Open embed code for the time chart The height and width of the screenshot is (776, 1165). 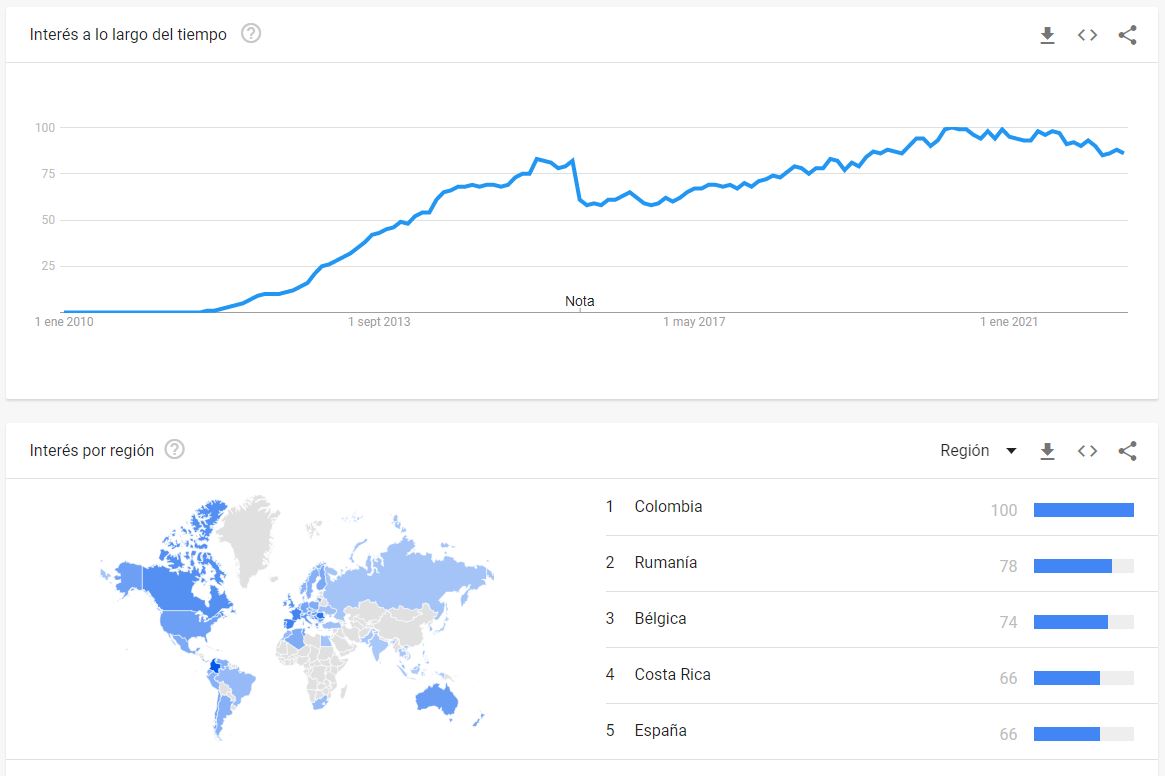(1087, 35)
